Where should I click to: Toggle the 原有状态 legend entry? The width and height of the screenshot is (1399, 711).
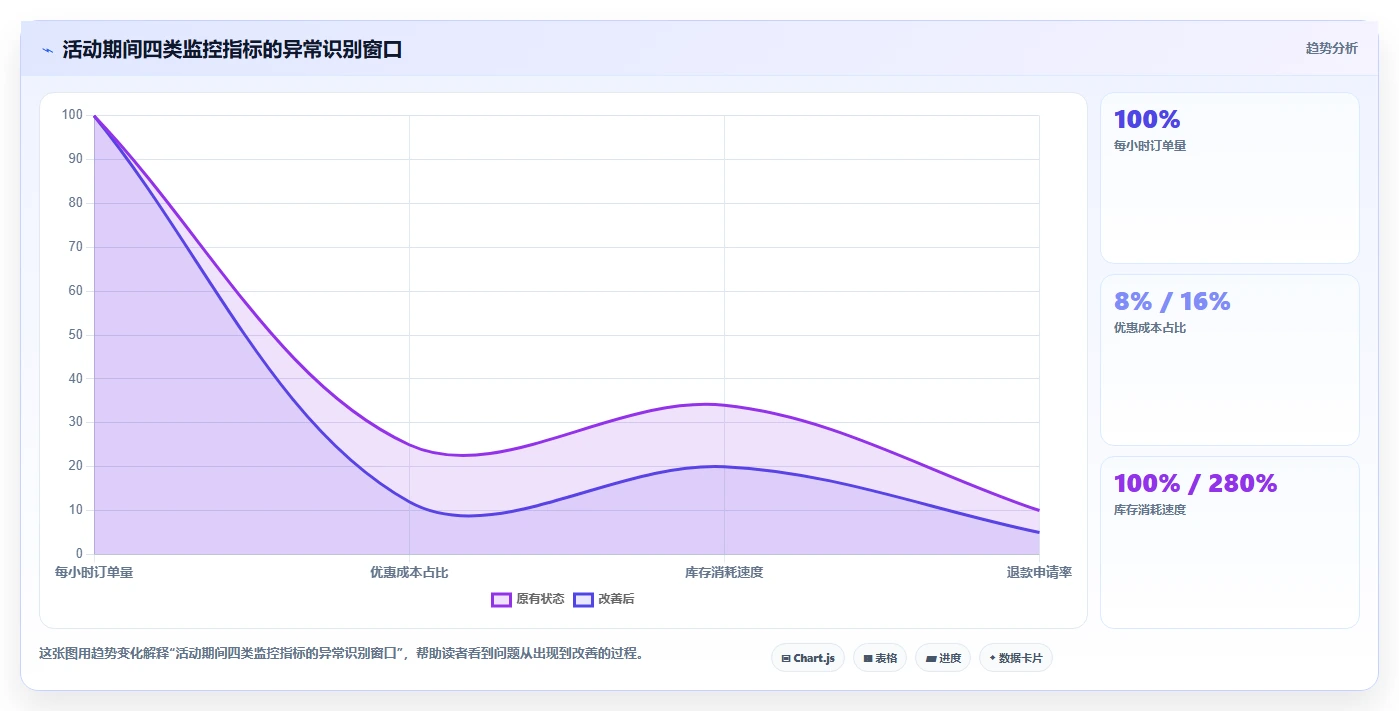[528, 599]
